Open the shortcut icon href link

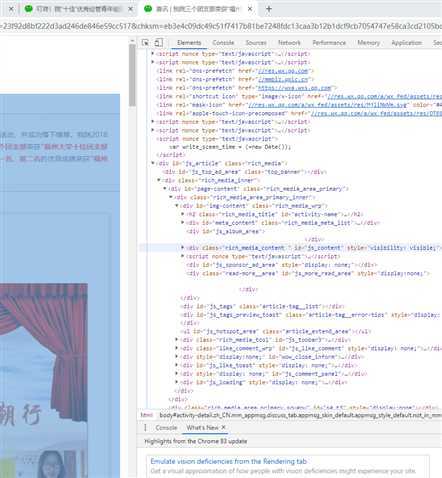coord(384,96)
